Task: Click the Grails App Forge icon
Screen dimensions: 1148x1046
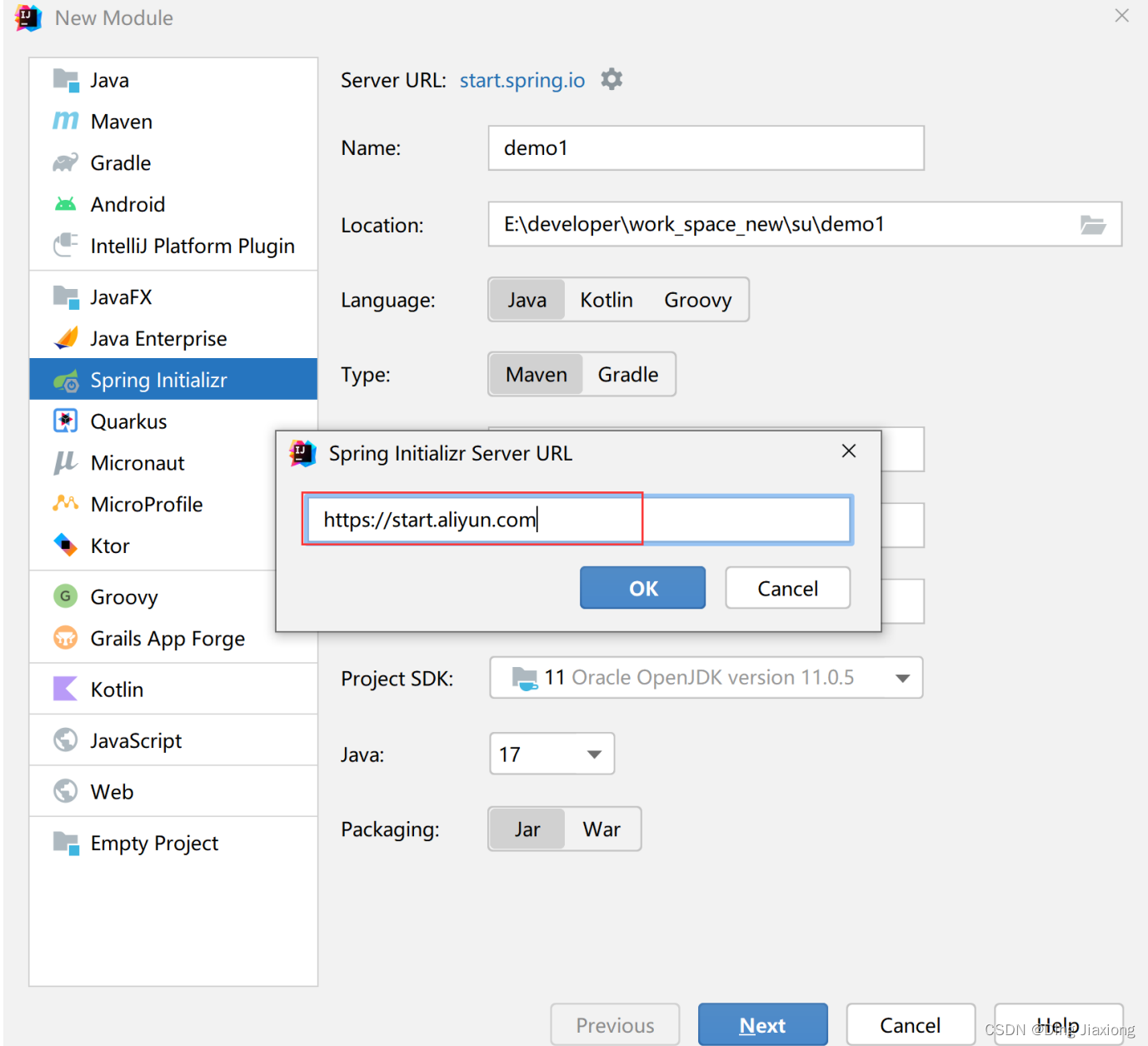Action: (66, 638)
